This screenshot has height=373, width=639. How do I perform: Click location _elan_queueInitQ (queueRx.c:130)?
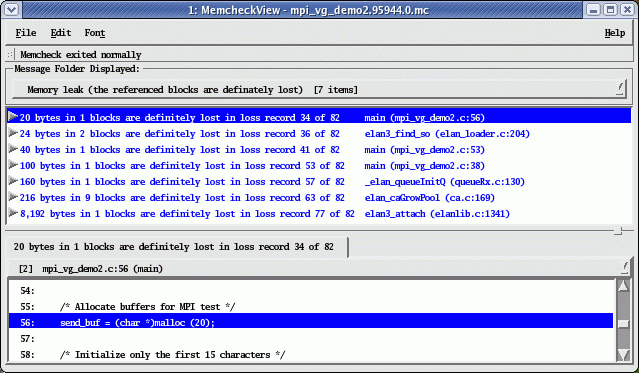pyautogui.click(x=444, y=182)
